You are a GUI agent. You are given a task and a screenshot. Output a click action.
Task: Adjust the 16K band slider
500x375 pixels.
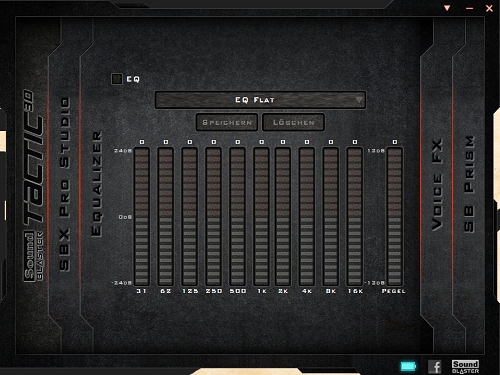click(x=355, y=217)
